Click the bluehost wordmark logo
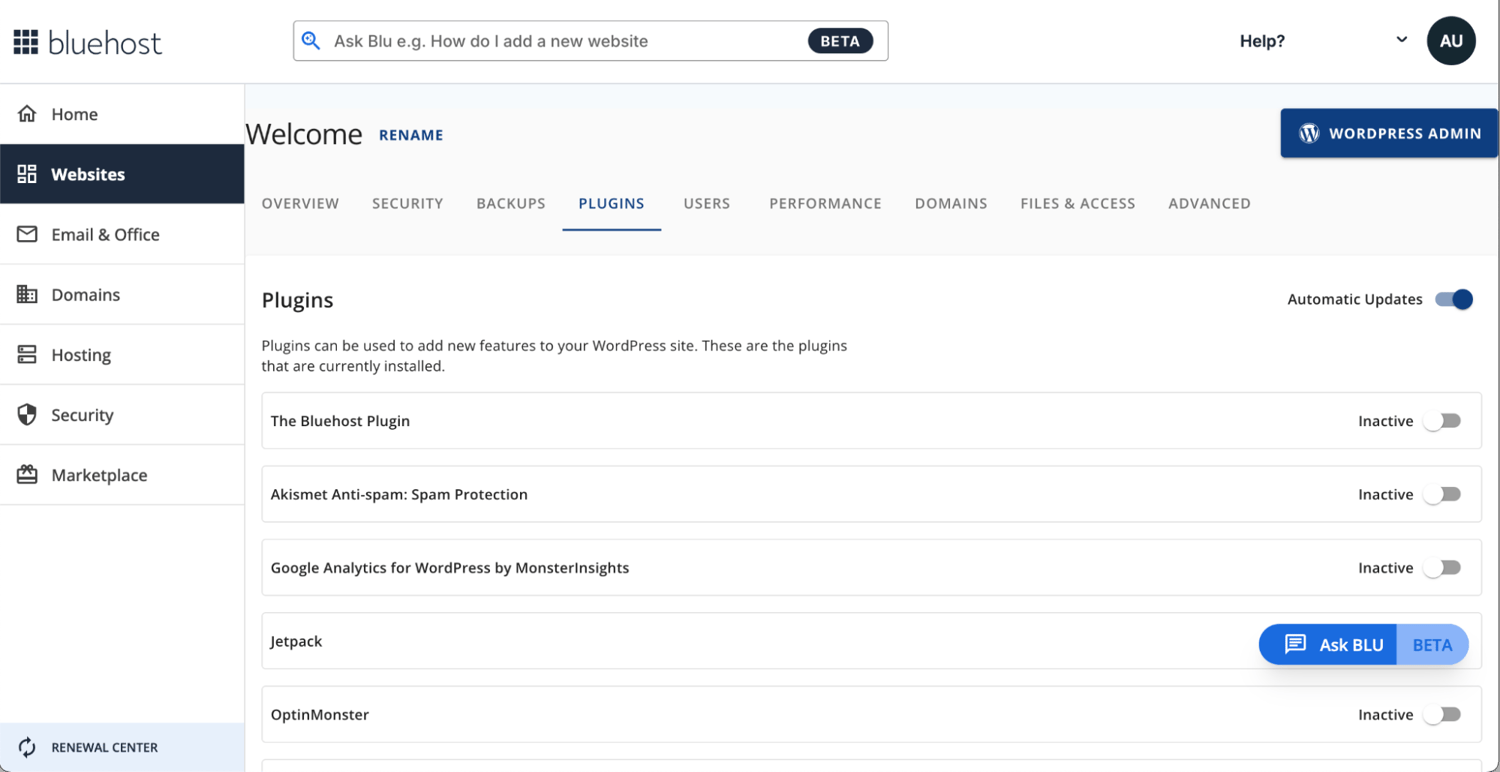This screenshot has width=1500, height=772. click(105, 42)
